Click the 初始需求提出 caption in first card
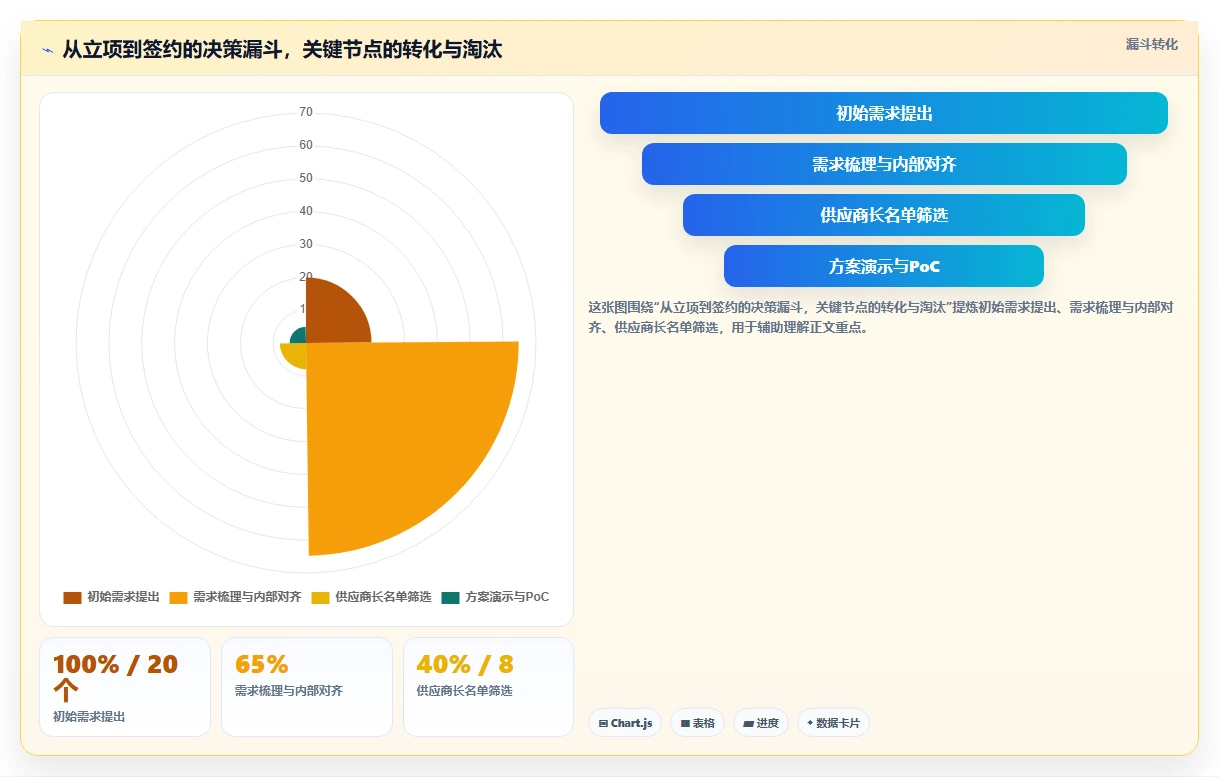The width and height of the screenshot is (1219, 777). pyautogui.click(x=89, y=717)
